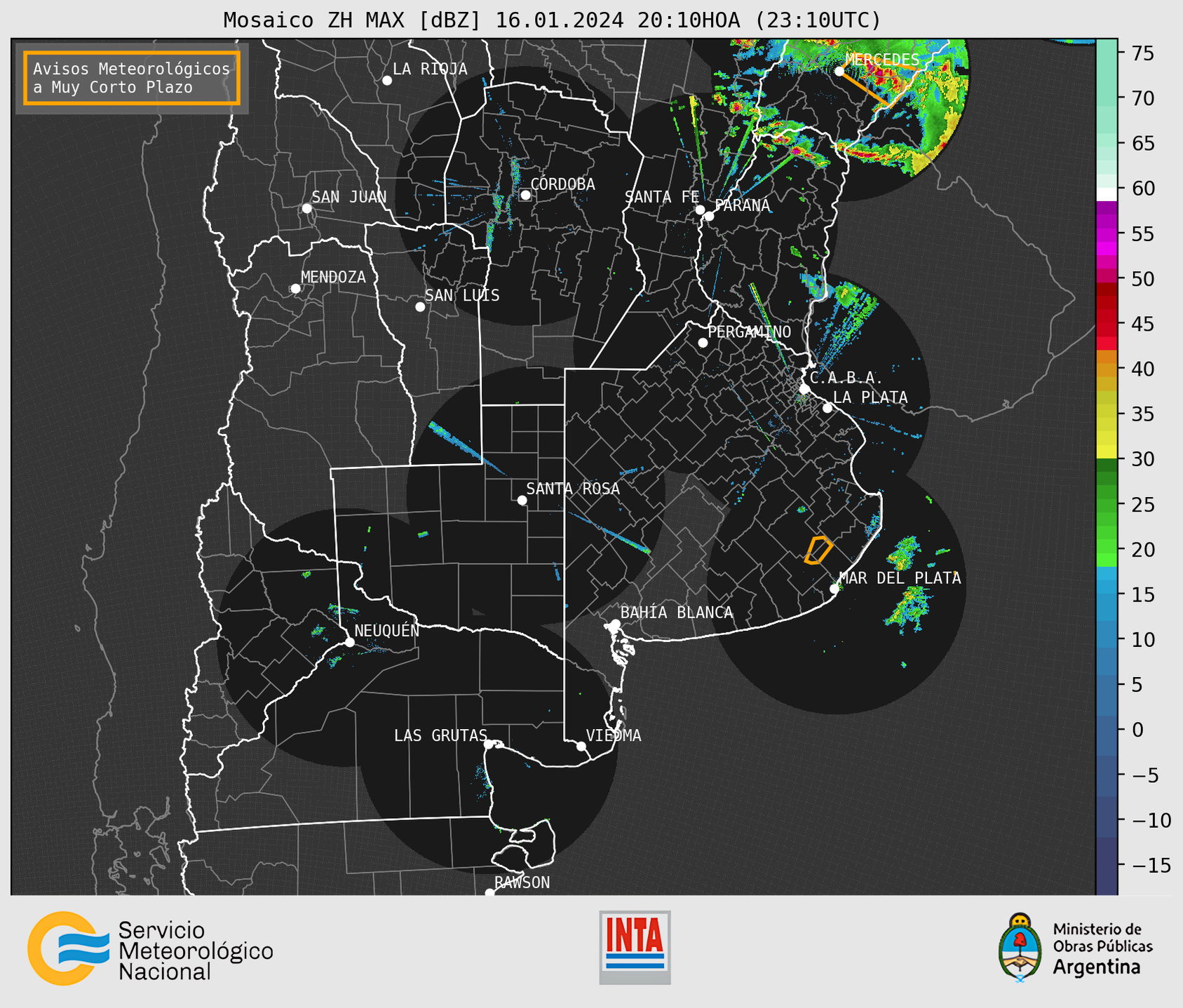Image resolution: width=1183 pixels, height=1008 pixels.
Task: Click the Neuquén city marker dot
Action: point(349,642)
